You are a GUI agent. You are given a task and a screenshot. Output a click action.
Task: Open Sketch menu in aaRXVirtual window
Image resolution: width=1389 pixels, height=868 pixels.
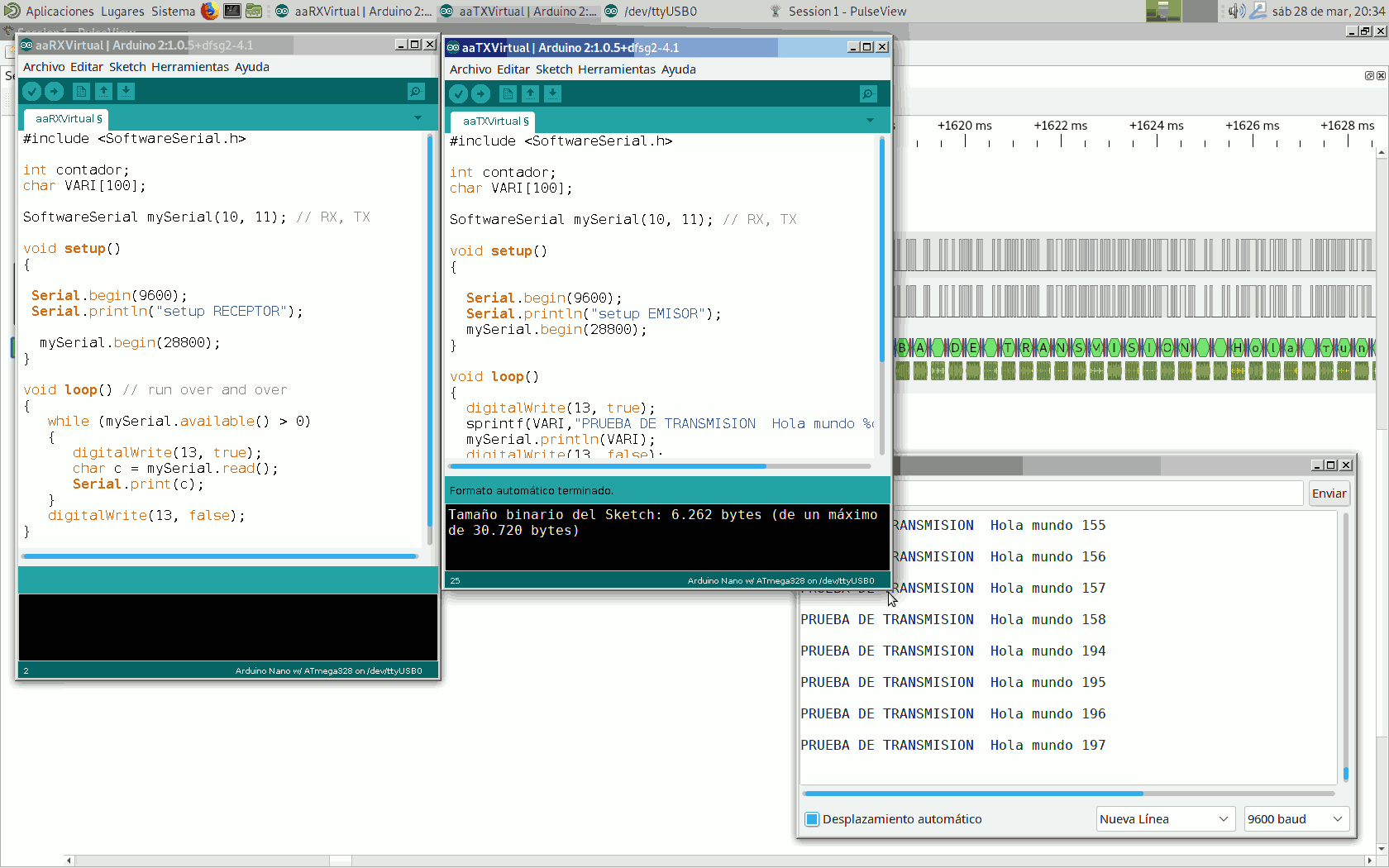pyautogui.click(x=127, y=67)
